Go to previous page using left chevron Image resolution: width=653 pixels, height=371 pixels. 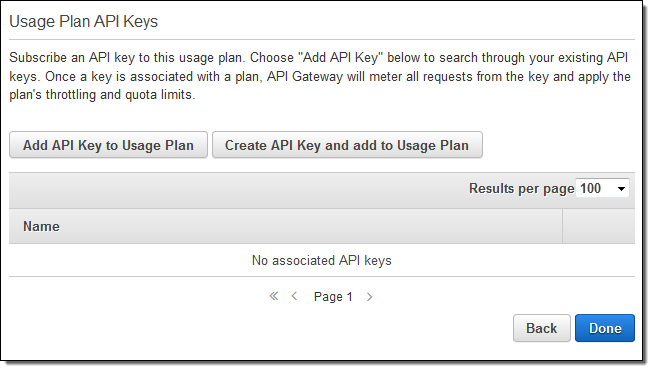pos(294,296)
